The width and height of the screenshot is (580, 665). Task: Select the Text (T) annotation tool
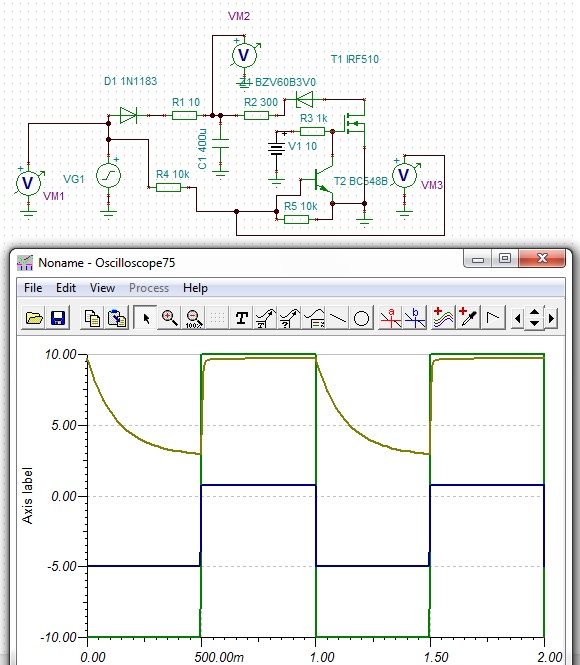[241, 318]
